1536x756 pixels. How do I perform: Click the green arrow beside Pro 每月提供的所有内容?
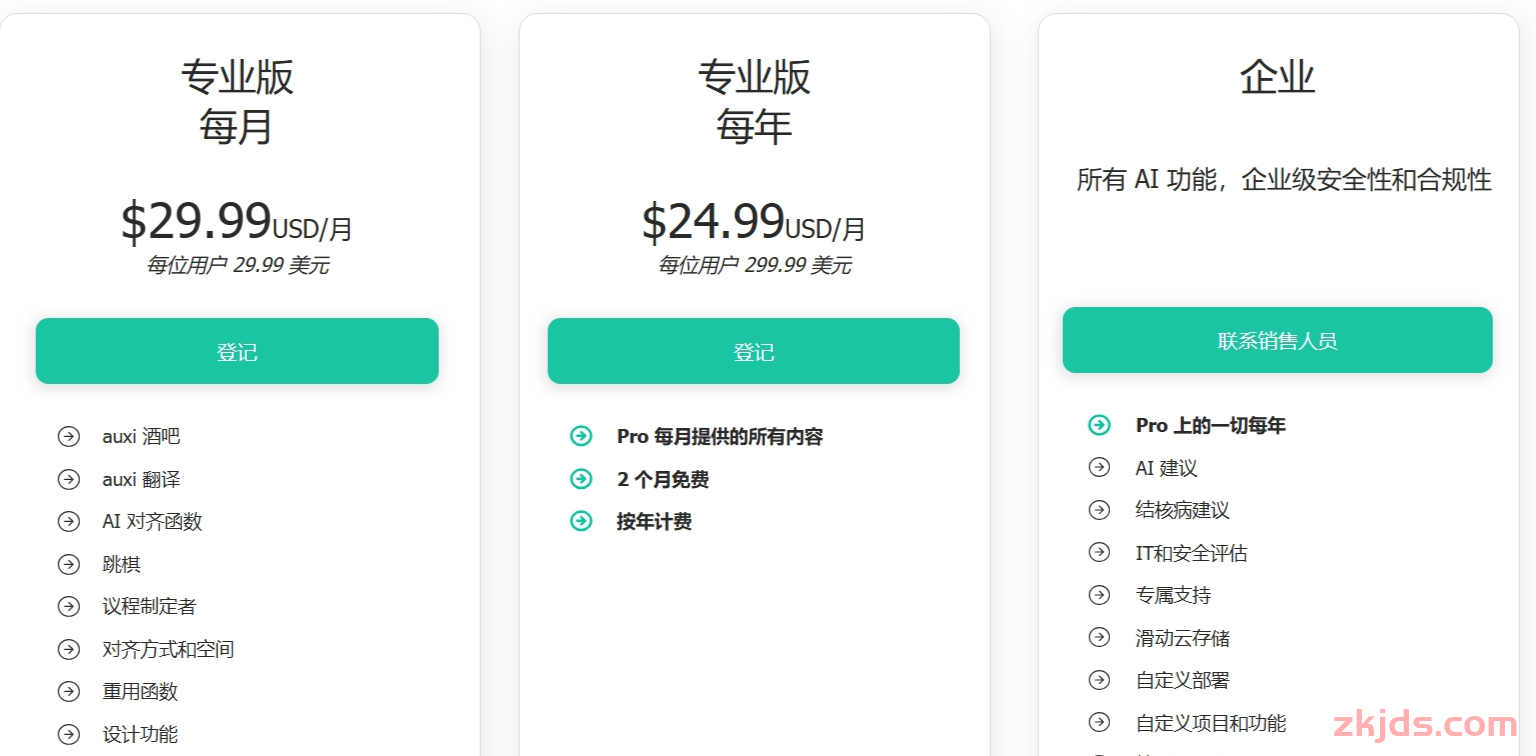point(581,436)
